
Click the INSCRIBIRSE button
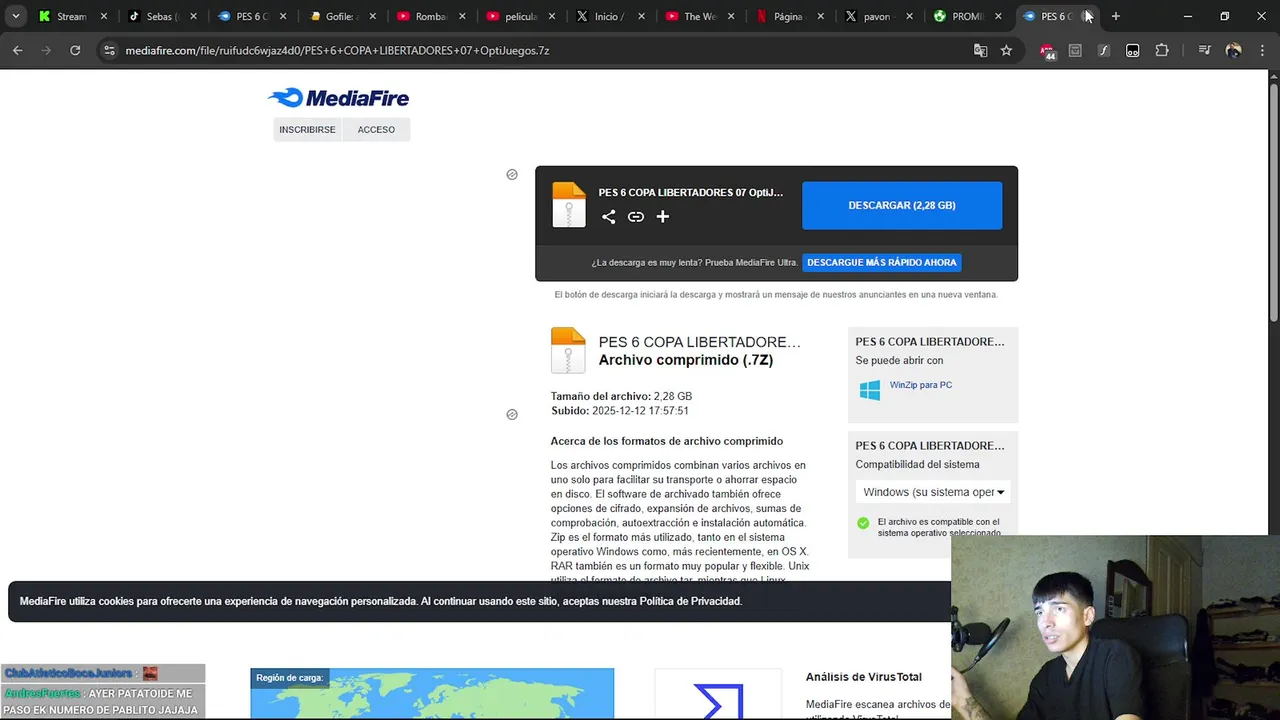pos(307,129)
